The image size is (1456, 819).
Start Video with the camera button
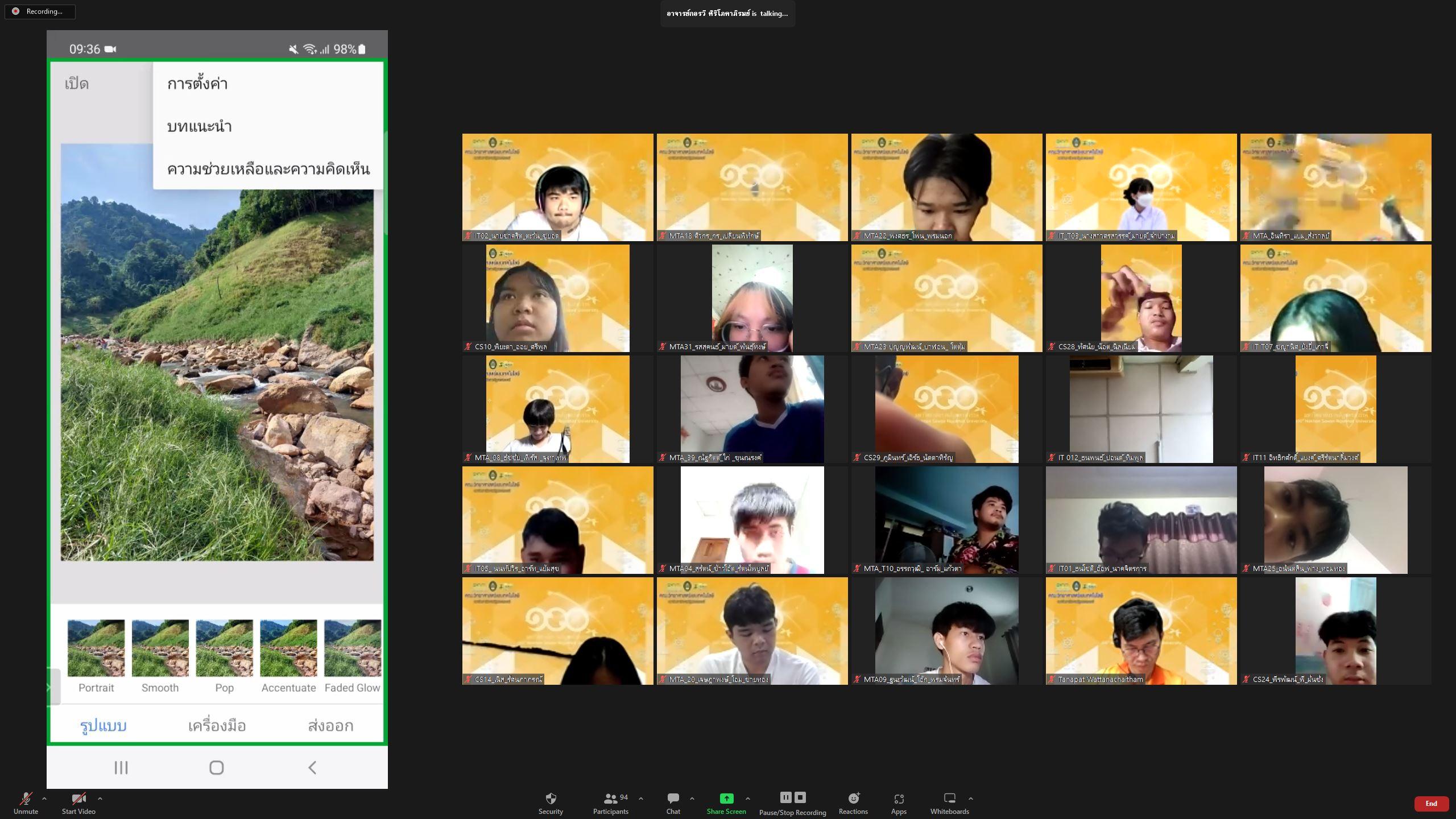(x=78, y=803)
